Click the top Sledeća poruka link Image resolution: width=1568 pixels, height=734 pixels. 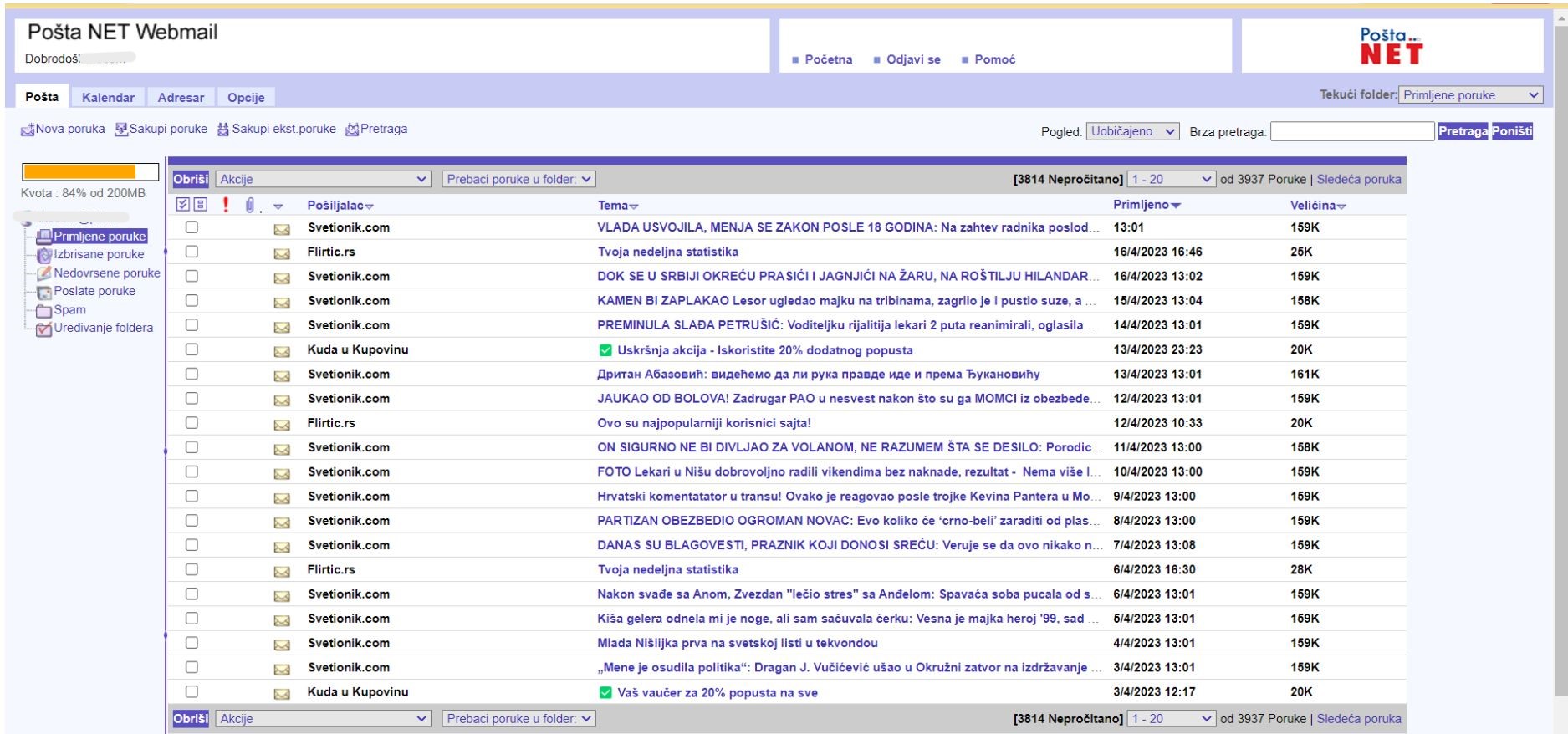click(1359, 179)
